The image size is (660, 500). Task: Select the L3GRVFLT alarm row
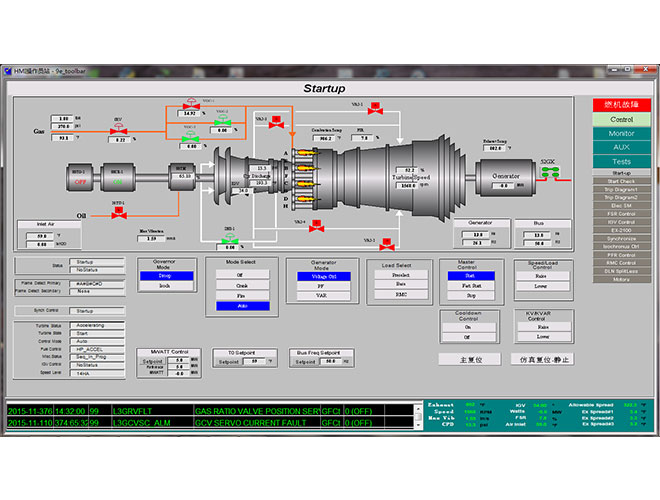click(210, 411)
